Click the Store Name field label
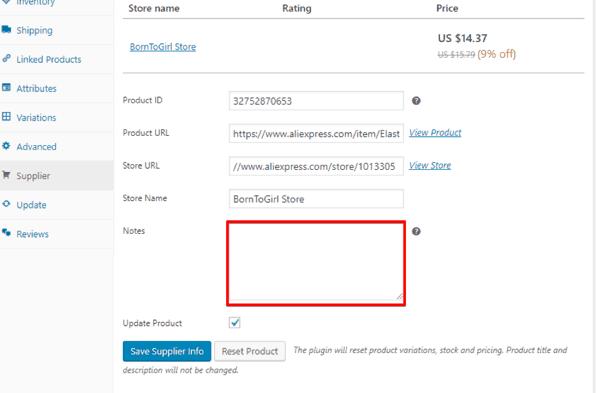 [145, 198]
